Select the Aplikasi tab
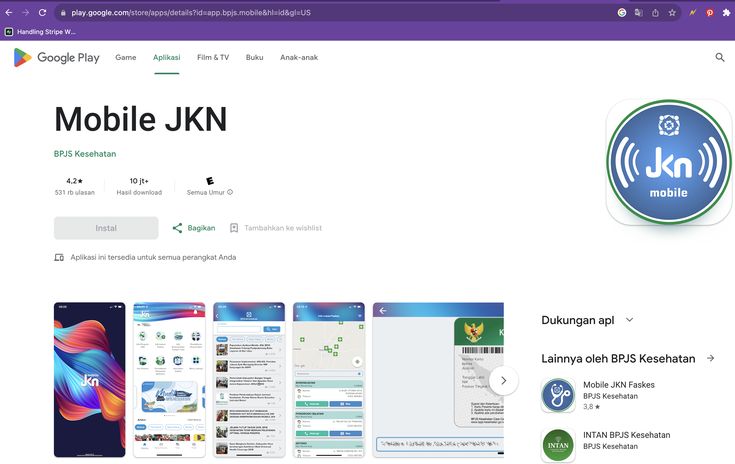735x464 pixels. (166, 58)
